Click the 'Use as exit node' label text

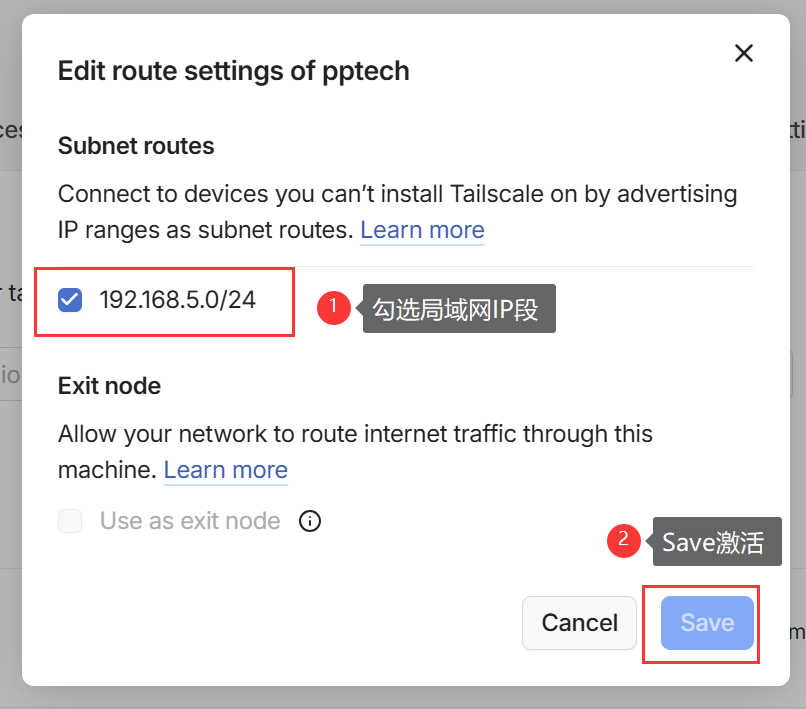(190, 521)
